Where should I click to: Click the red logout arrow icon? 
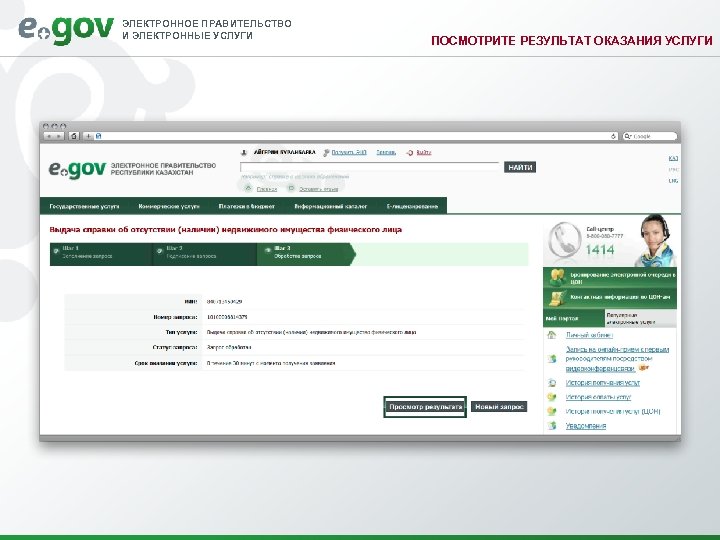coord(410,152)
